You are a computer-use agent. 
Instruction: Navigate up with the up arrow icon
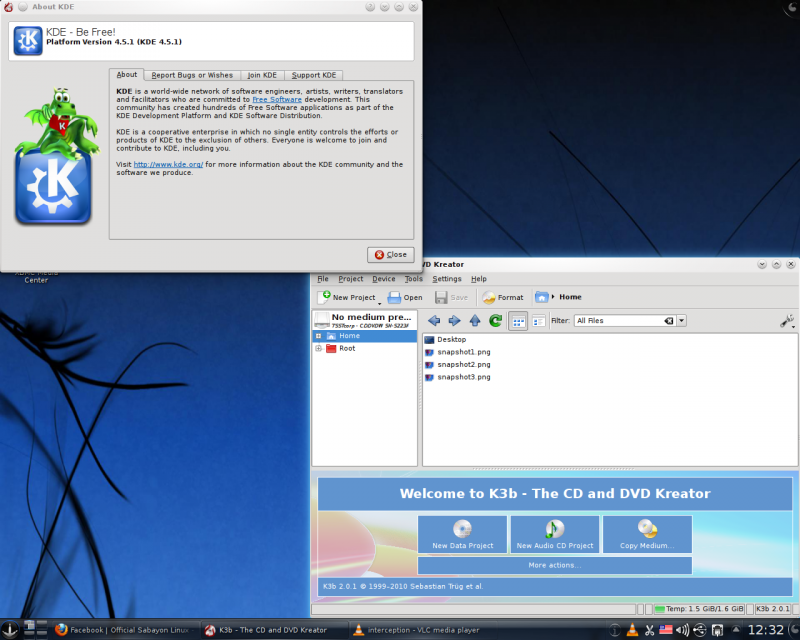pos(475,321)
